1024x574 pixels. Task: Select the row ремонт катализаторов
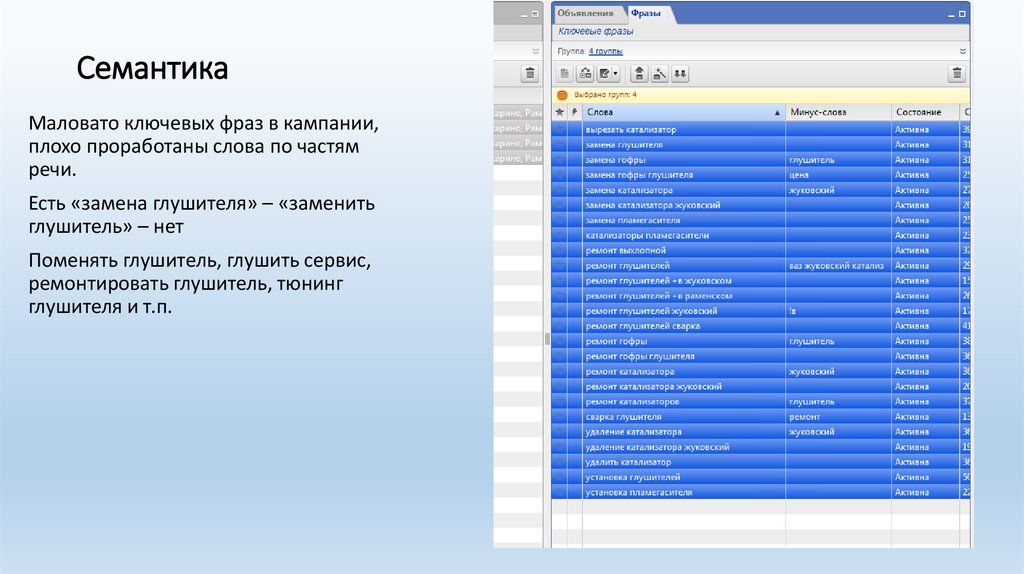click(x=761, y=402)
